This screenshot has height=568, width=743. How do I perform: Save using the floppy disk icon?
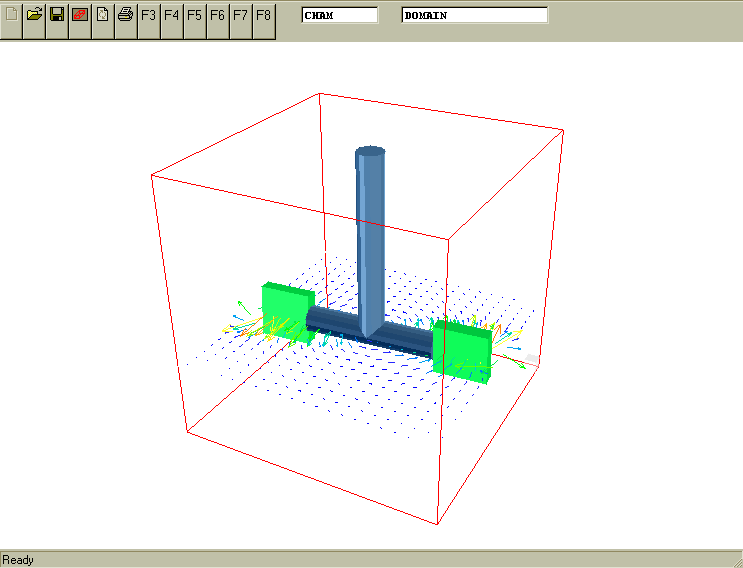pyautogui.click(x=57, y=15)
